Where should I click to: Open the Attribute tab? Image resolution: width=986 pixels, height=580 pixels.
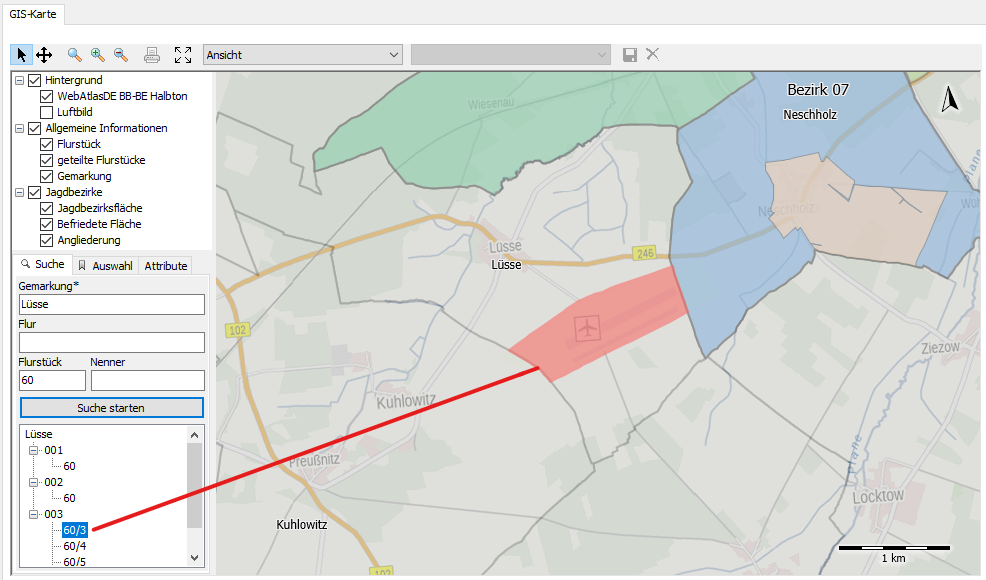165,266
